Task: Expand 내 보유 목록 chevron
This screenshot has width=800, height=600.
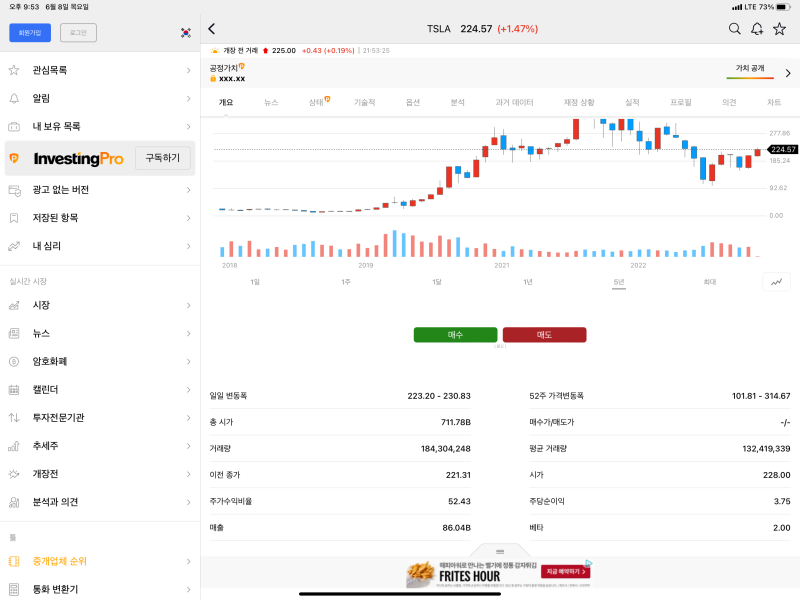Action: pyautogui.click(x=188, y=127)
